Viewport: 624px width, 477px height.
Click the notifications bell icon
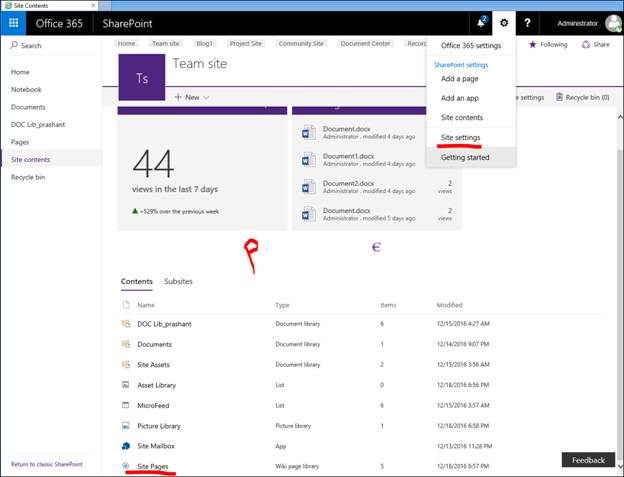pyautogui.click(x=481, y=22)
